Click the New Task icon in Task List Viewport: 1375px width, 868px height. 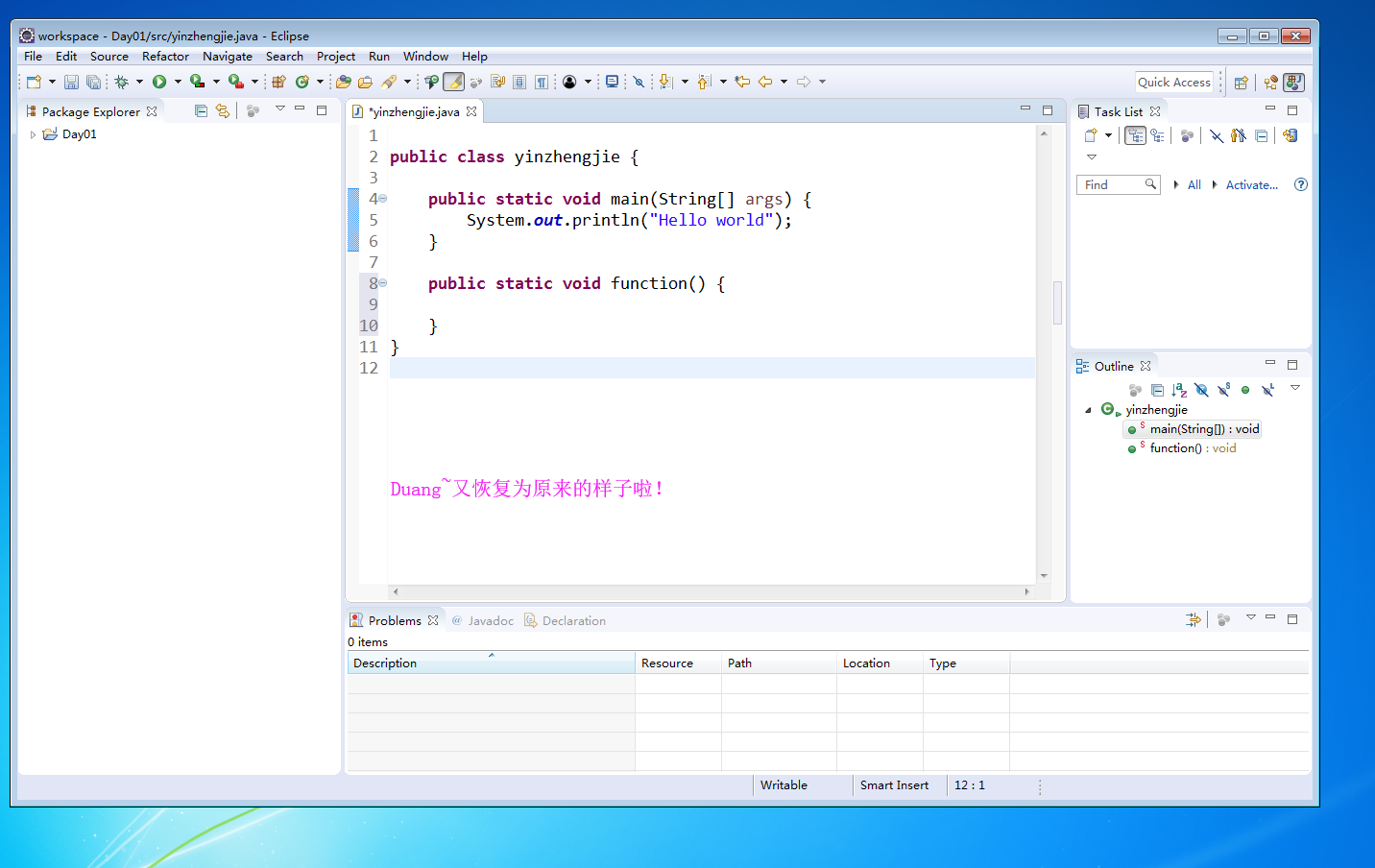(1091, 135)
